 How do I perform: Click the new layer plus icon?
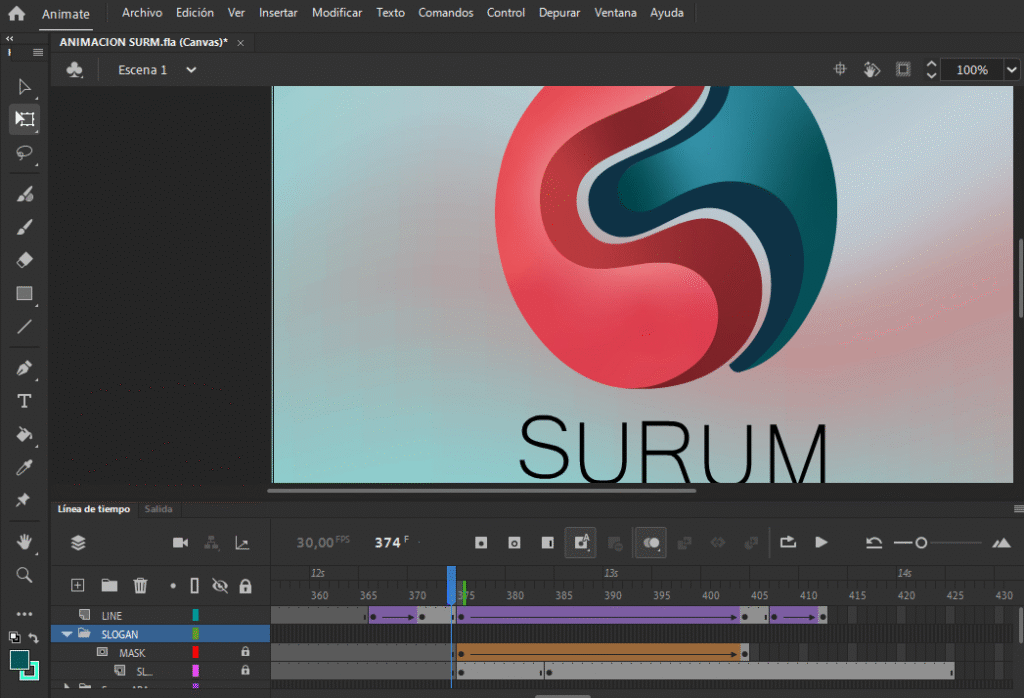coord(78,586)
